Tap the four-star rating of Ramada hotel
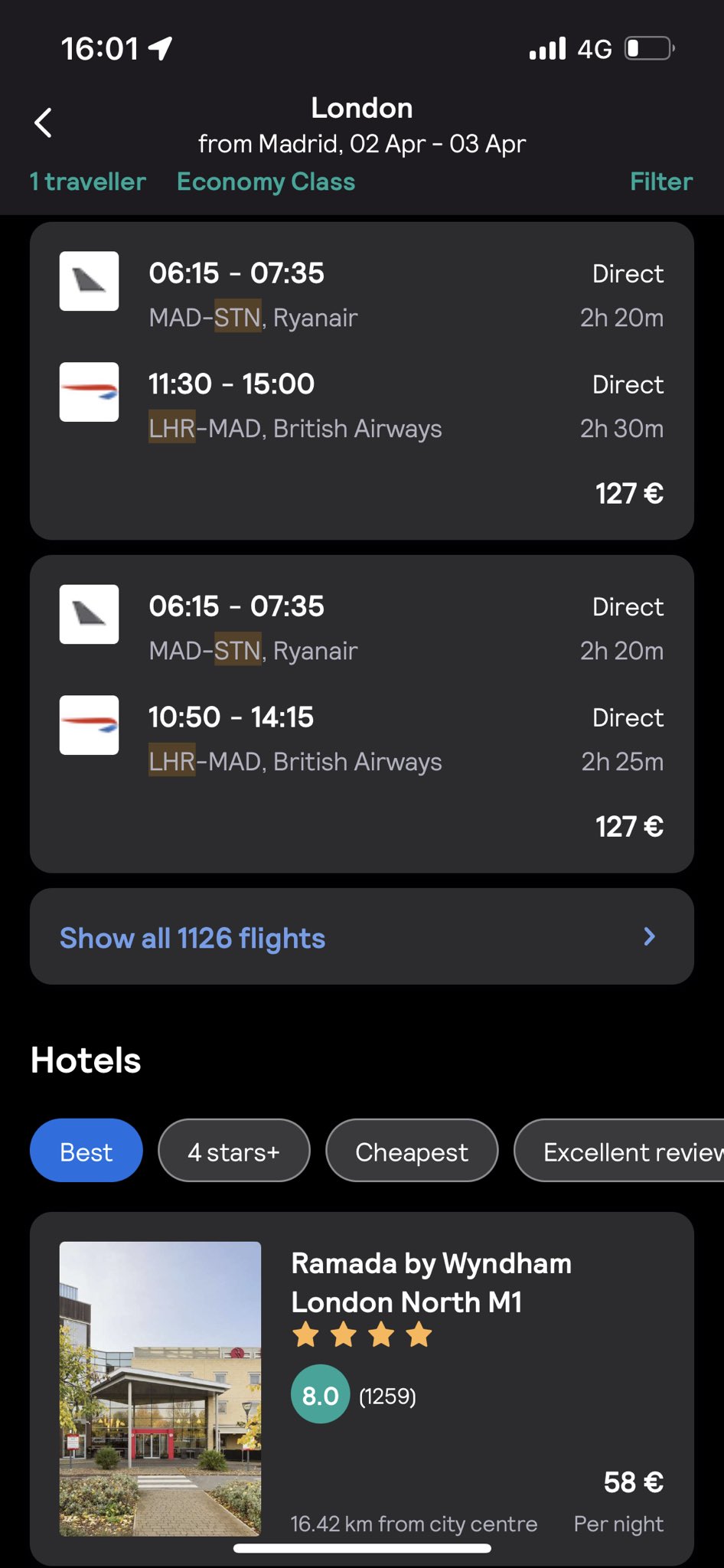724x1568 pixels. point(362,1334)
